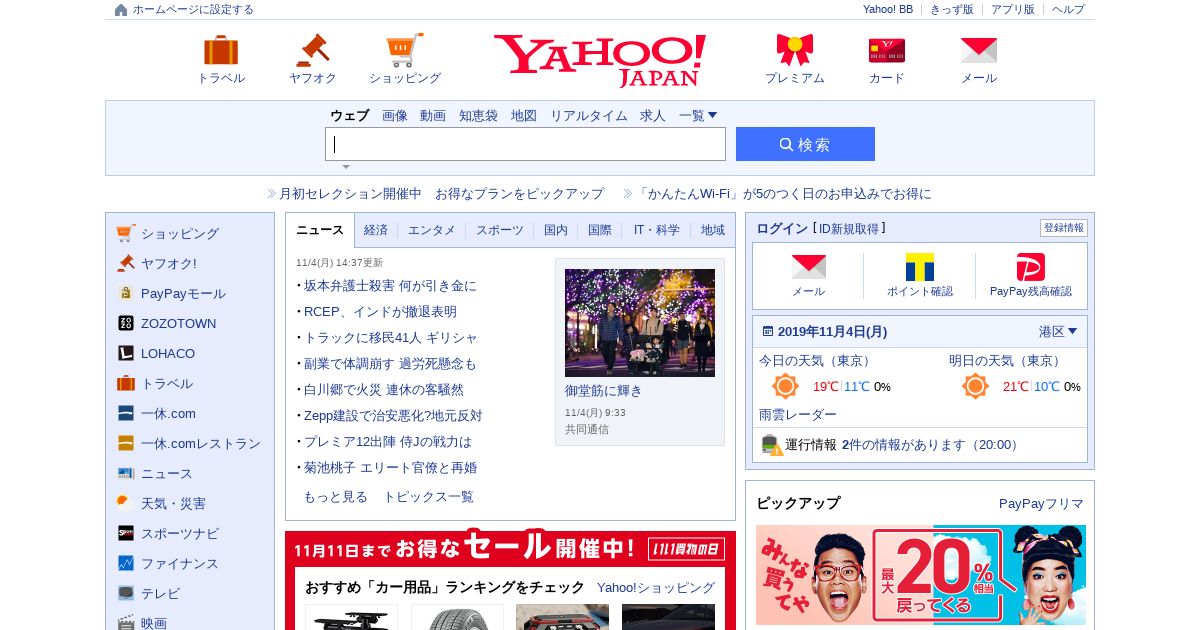
Task: Open the Travel suitcase icon in the header
Action: coord(221,50)
